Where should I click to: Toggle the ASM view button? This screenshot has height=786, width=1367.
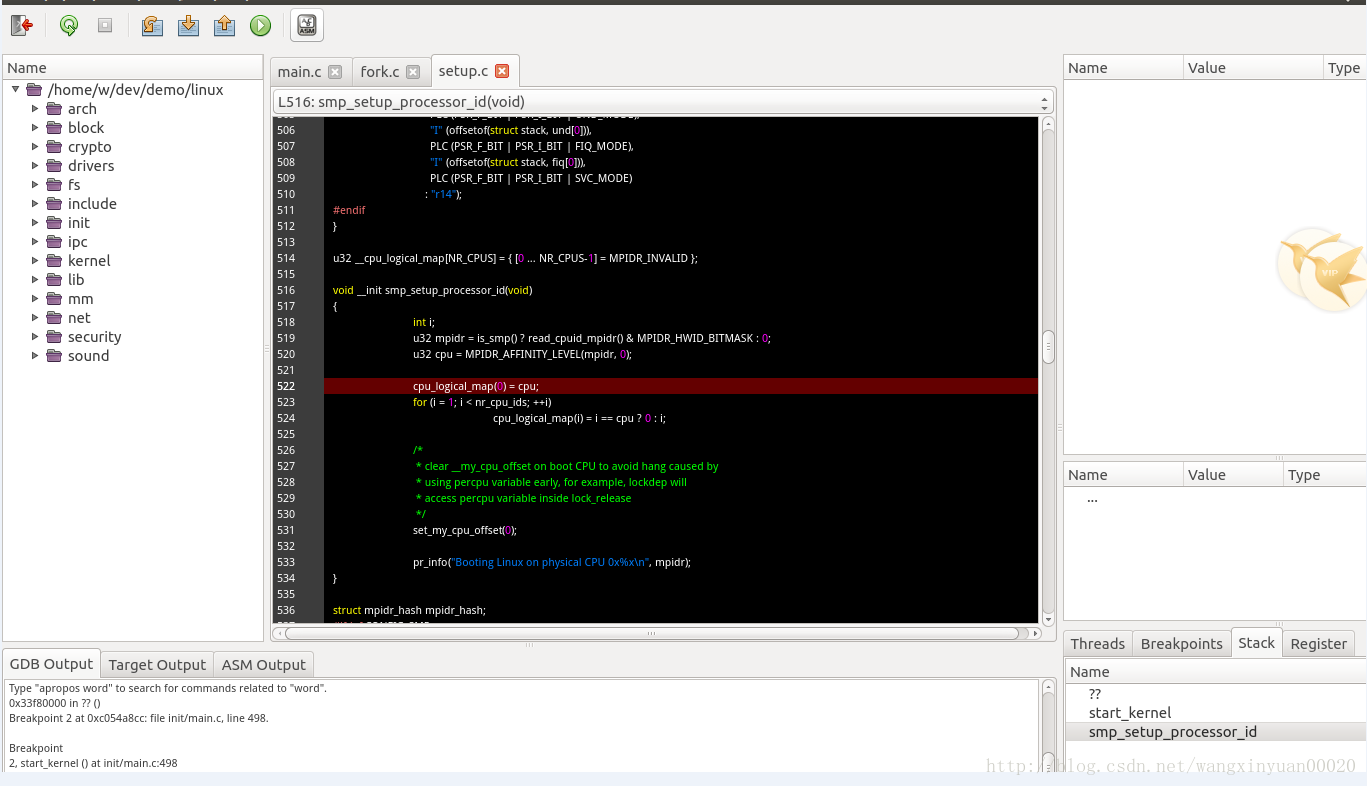point(307,26)
